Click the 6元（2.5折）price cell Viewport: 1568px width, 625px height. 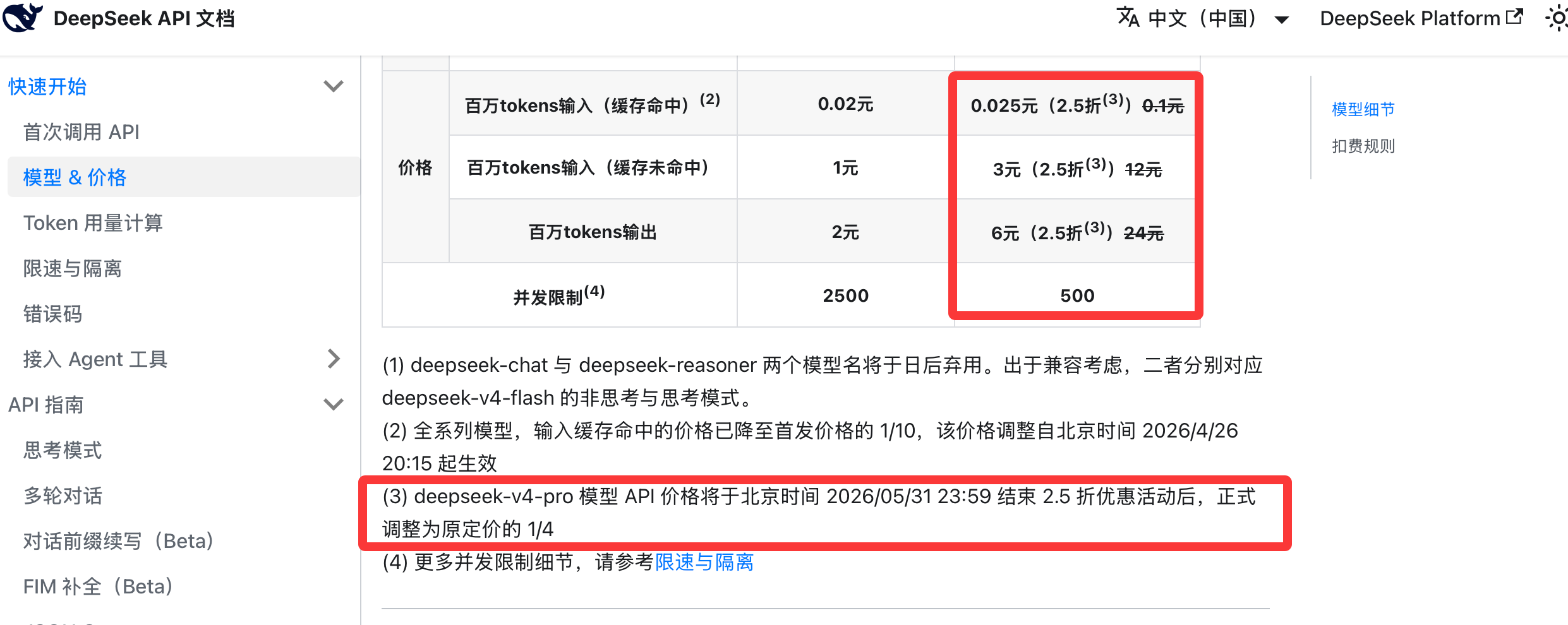1076,232
